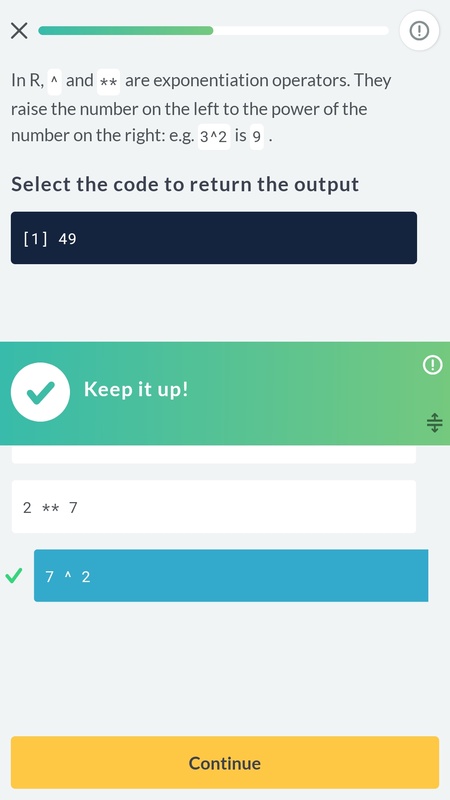The height and width of the screenshot is (800, 450).
Task: Tap the inline 9 result code chip
Action: pyautogui.click(x=257, y=137)
